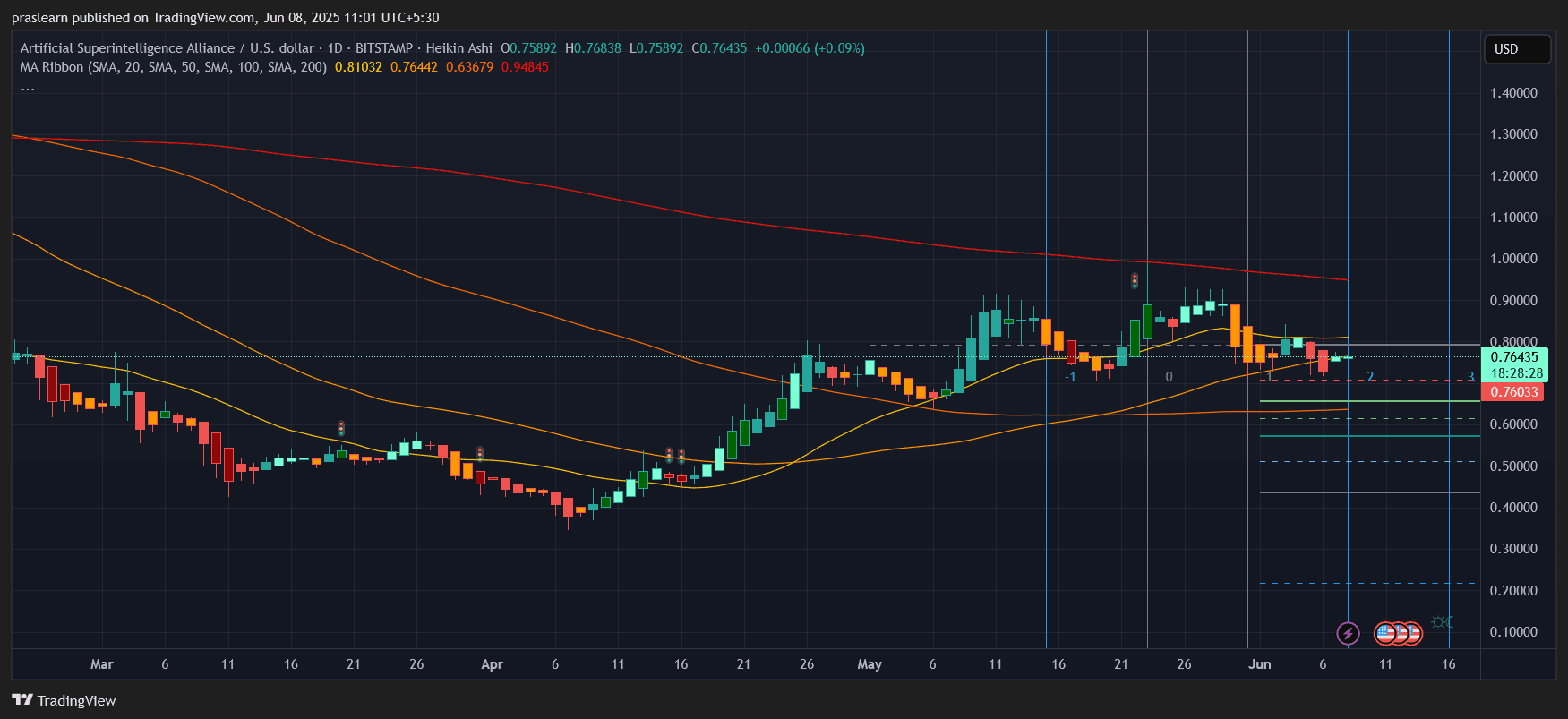Expand the collapsed indicators ellipsis in legend
This screenshot has height=719, width=1568.
[x=28, y=87]
